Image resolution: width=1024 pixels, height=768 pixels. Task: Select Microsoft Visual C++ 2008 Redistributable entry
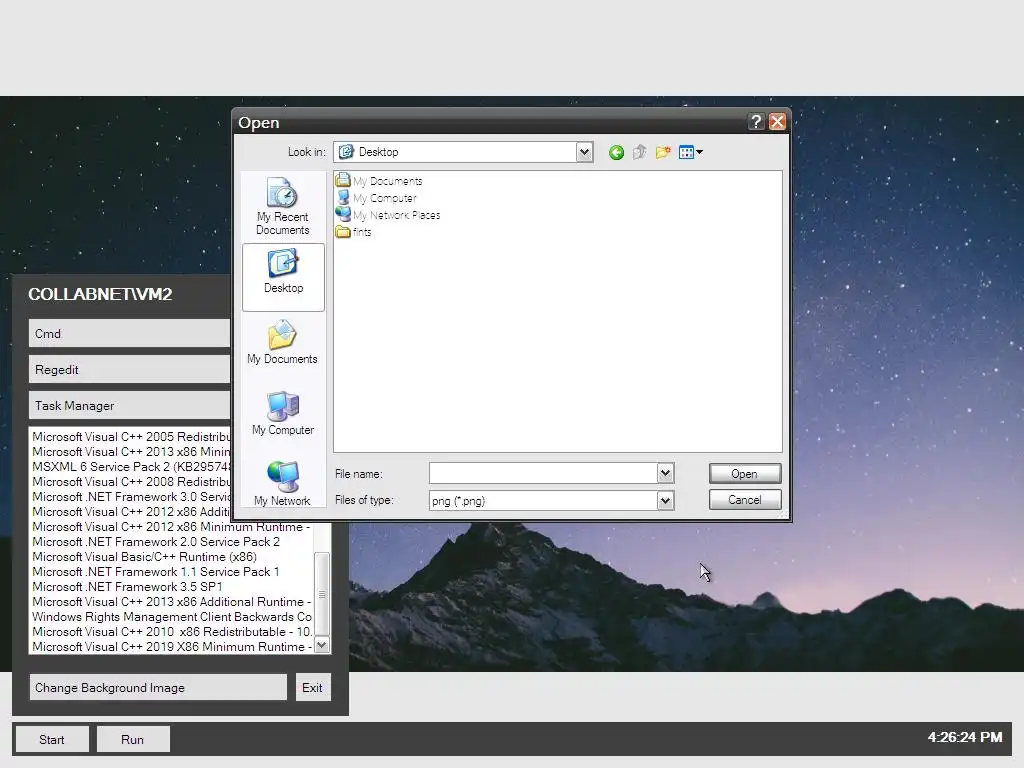pos(131,482)
